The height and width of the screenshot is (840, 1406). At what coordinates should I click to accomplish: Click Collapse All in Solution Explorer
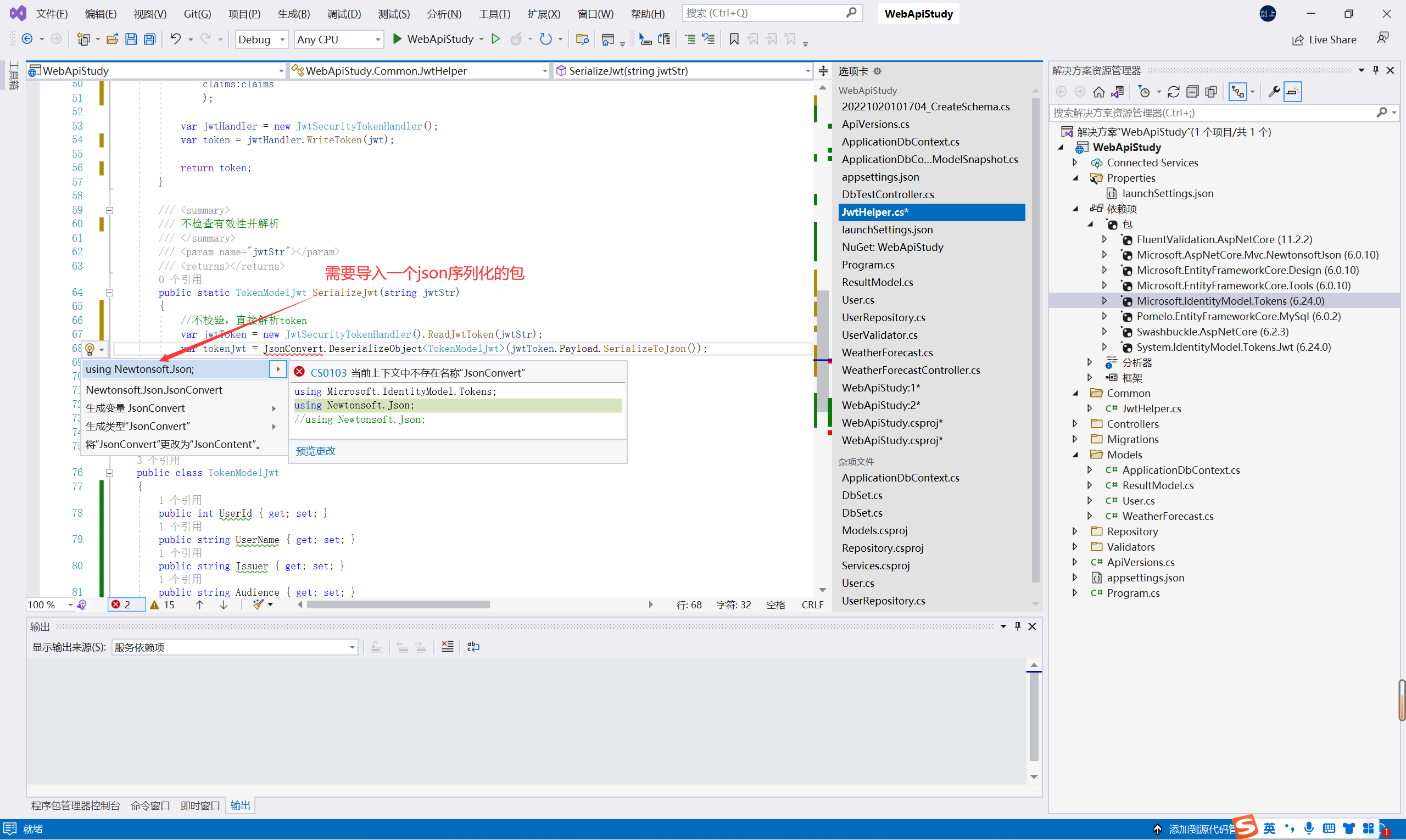tap(1192, 92)
